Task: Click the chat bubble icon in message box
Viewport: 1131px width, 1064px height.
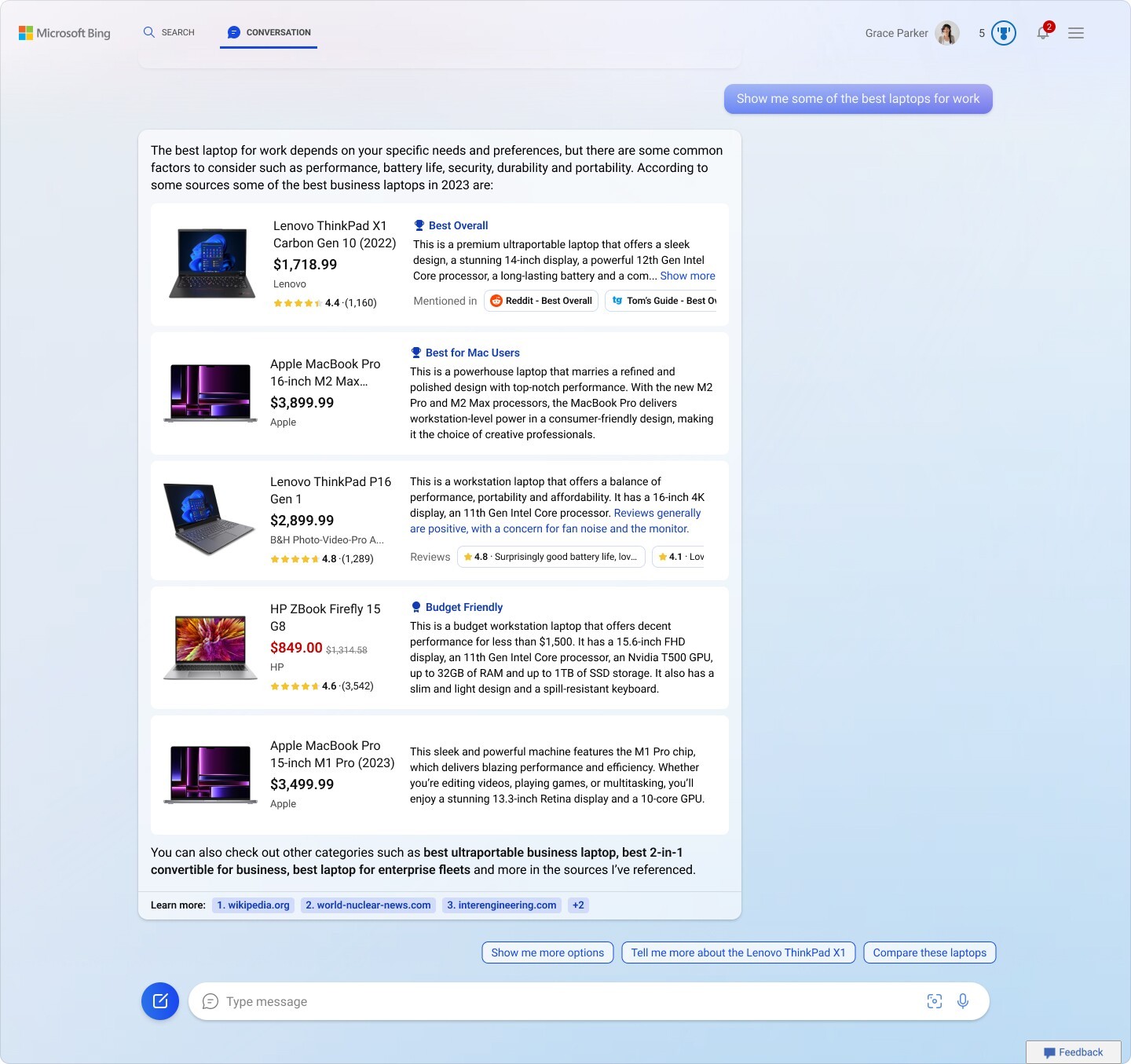Action: pyautogui.click(x=210, y=1001)
